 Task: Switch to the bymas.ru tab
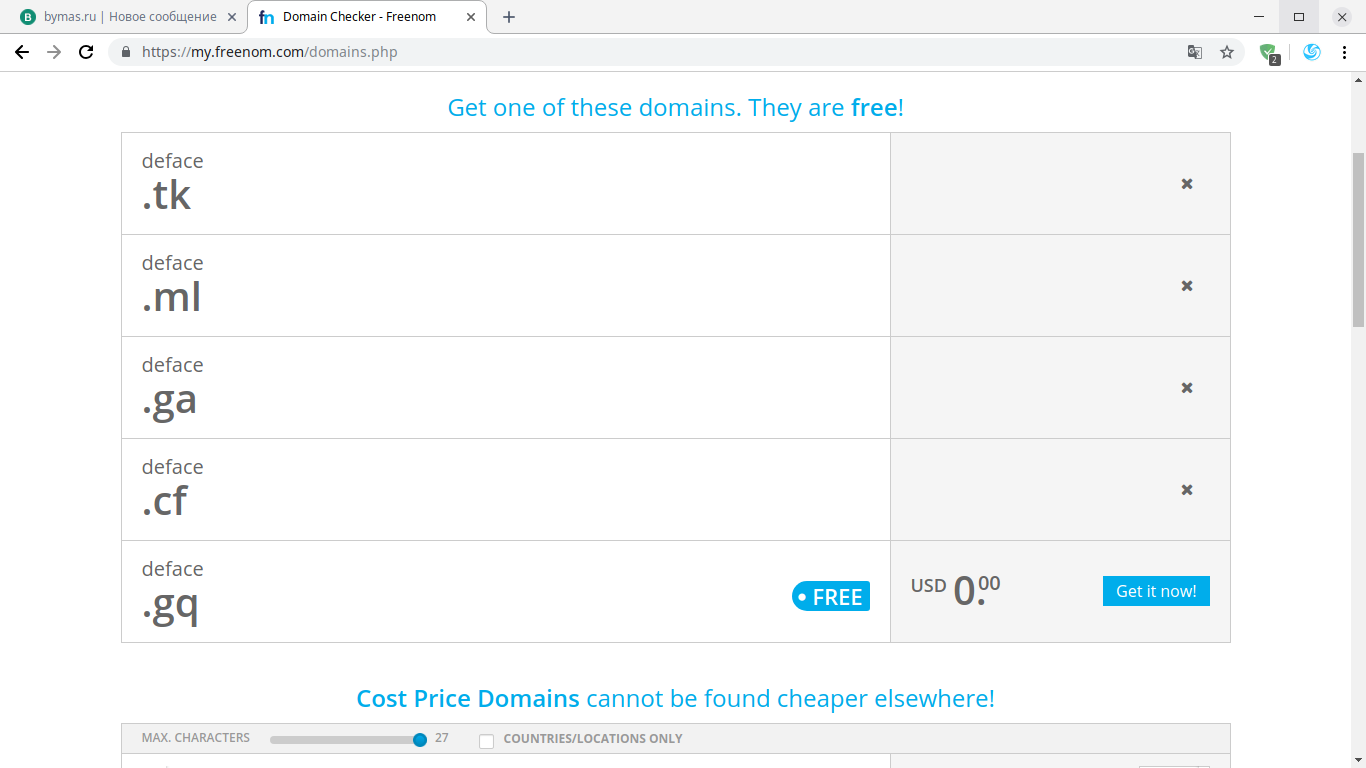pos(125,17)
